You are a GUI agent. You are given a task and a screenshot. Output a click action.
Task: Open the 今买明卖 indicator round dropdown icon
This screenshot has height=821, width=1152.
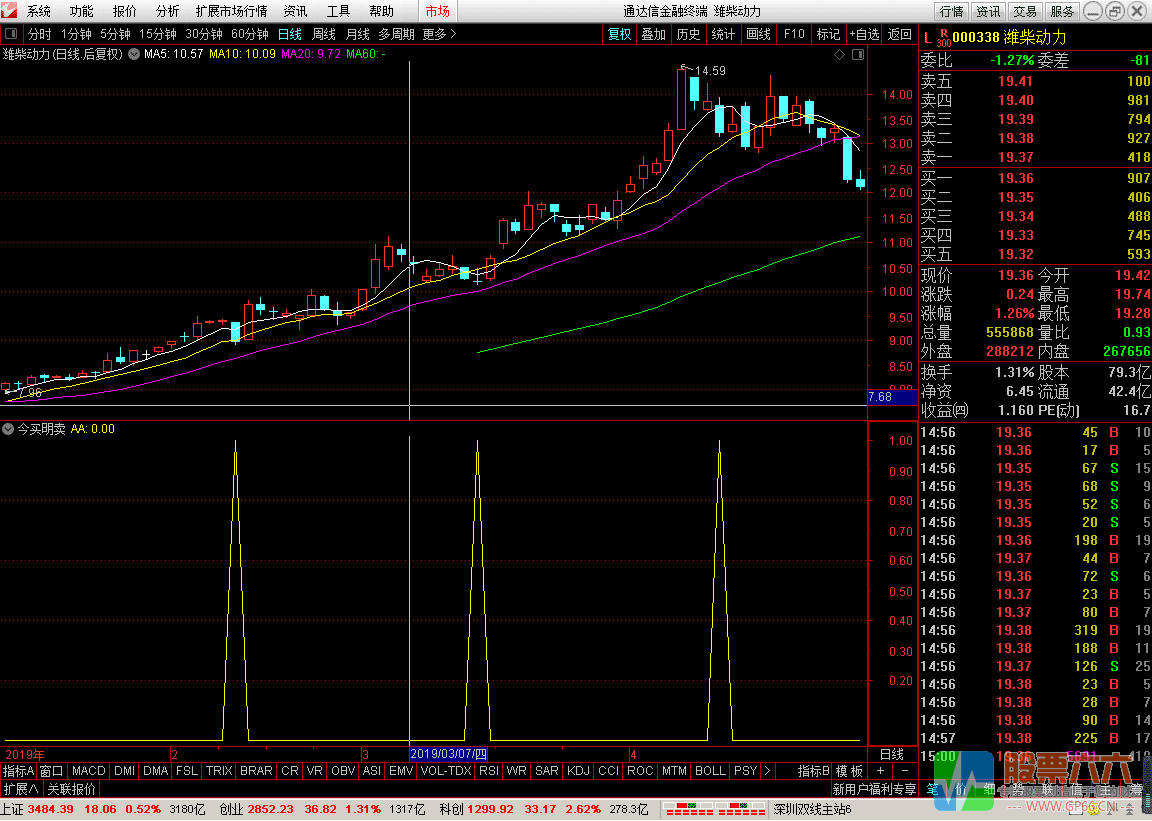(x=8, y=429)
